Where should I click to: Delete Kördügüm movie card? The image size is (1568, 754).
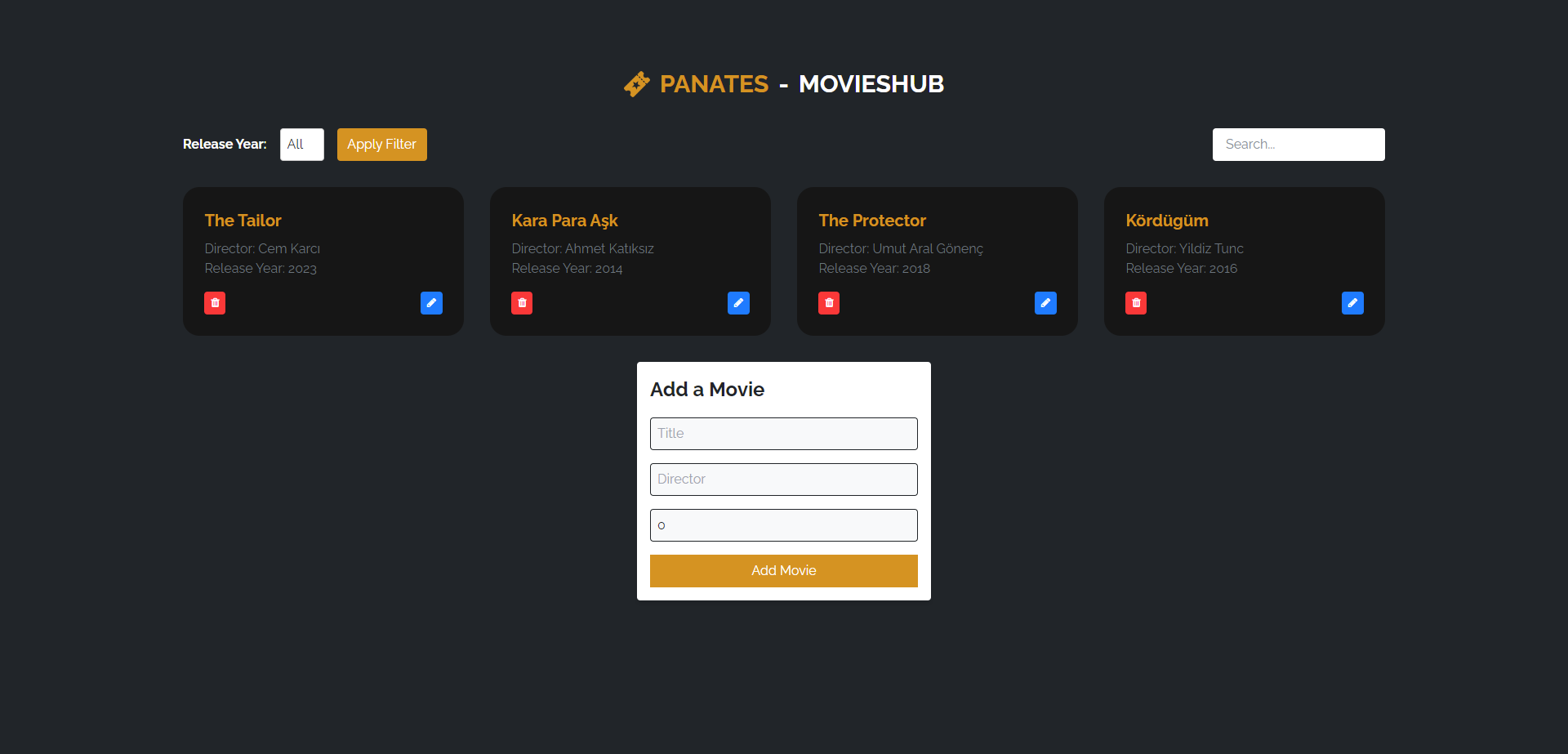pyautogui.click(x=1136, y=303)
